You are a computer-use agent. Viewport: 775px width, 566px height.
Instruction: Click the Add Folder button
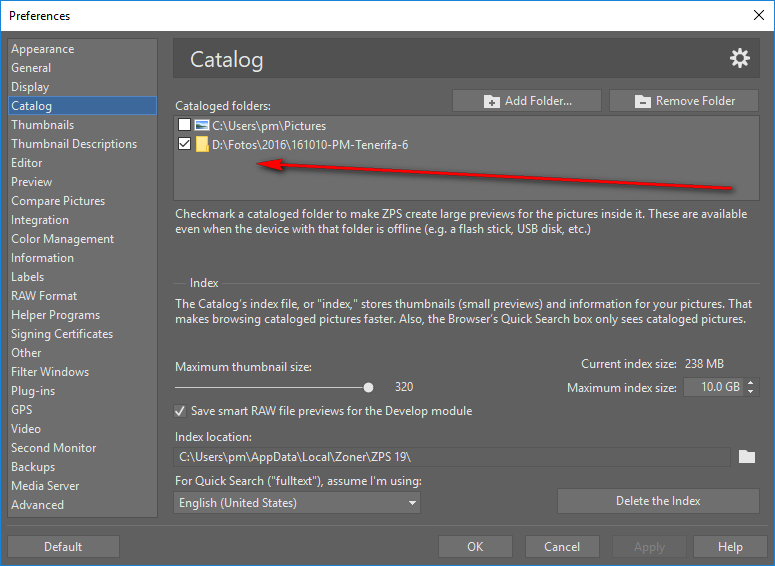[526, 101]
